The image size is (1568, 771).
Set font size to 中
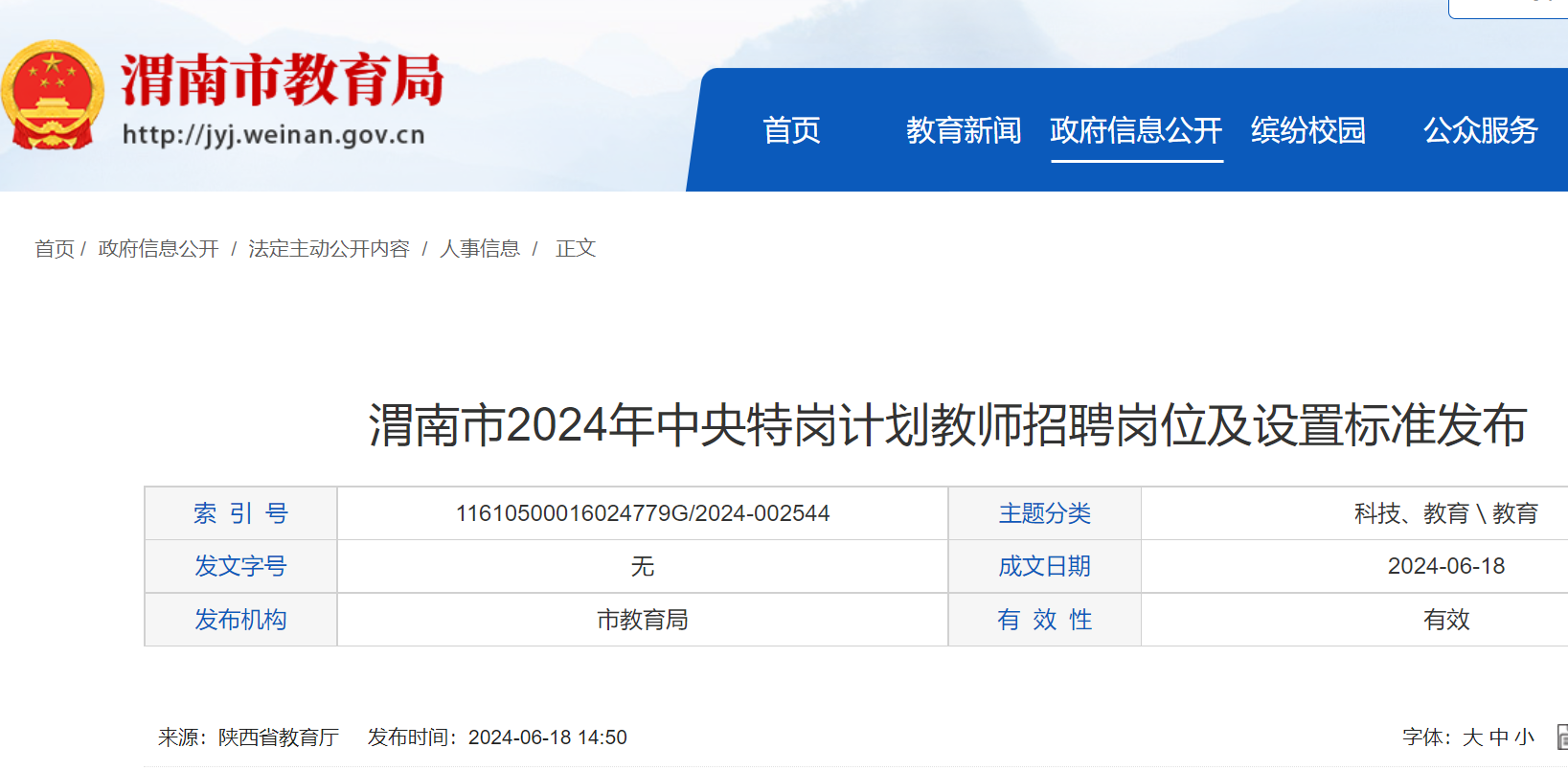[1499, 737]
